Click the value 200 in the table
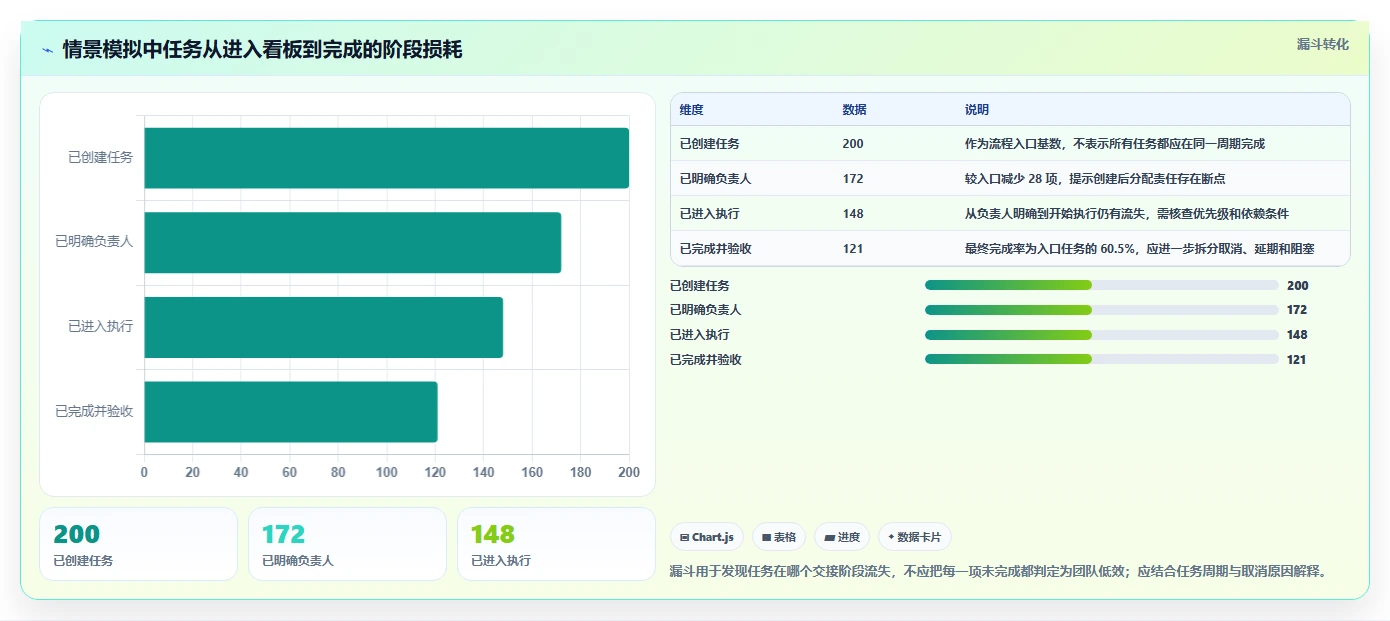The height and width of the screenshot is (621, 1390). pyautogui.click(x=853, y=144)
